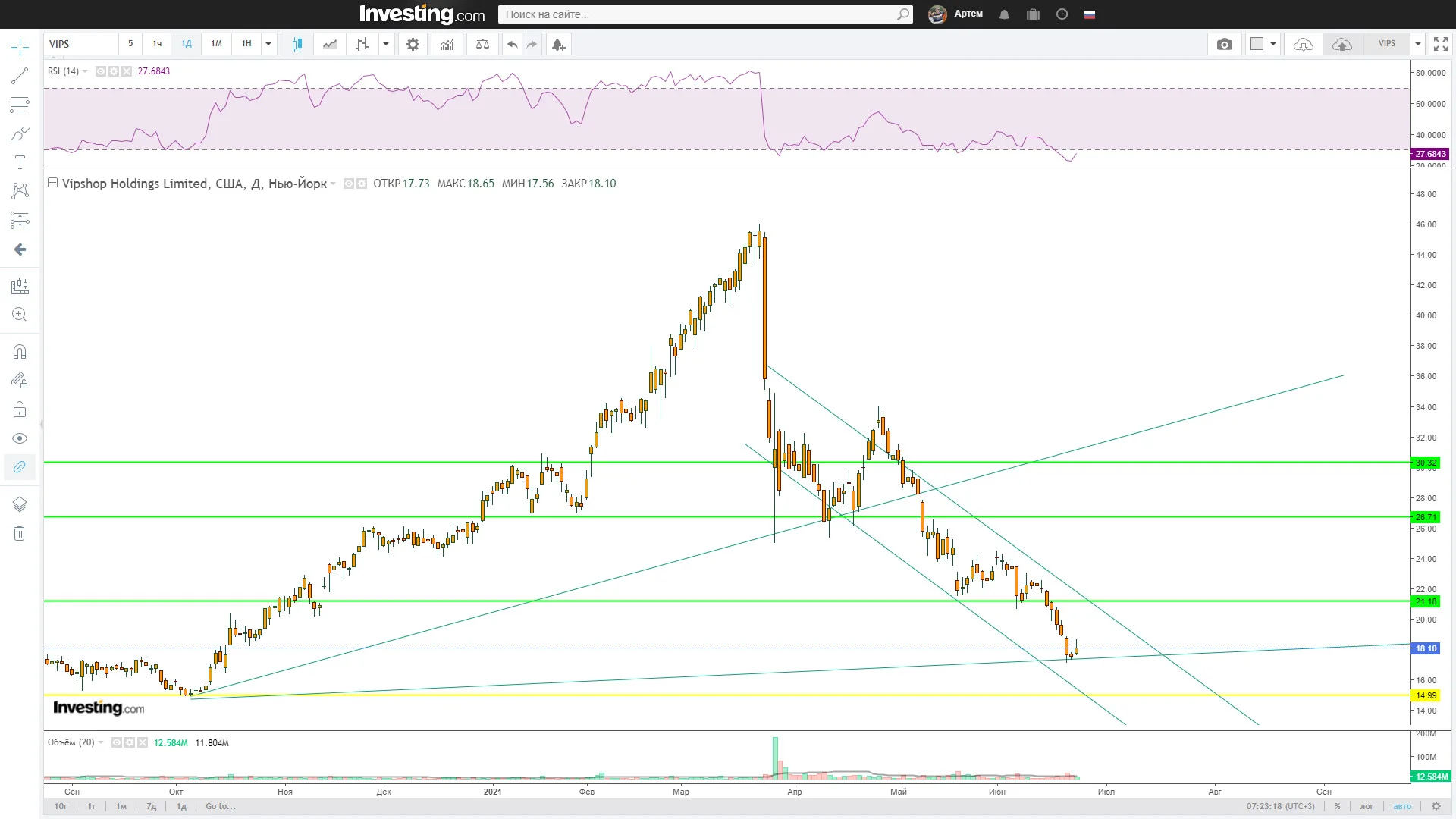This screenshot has height=819, width=1456.
Task: Hide all drawings with eye icon
Action: point(20,438)
